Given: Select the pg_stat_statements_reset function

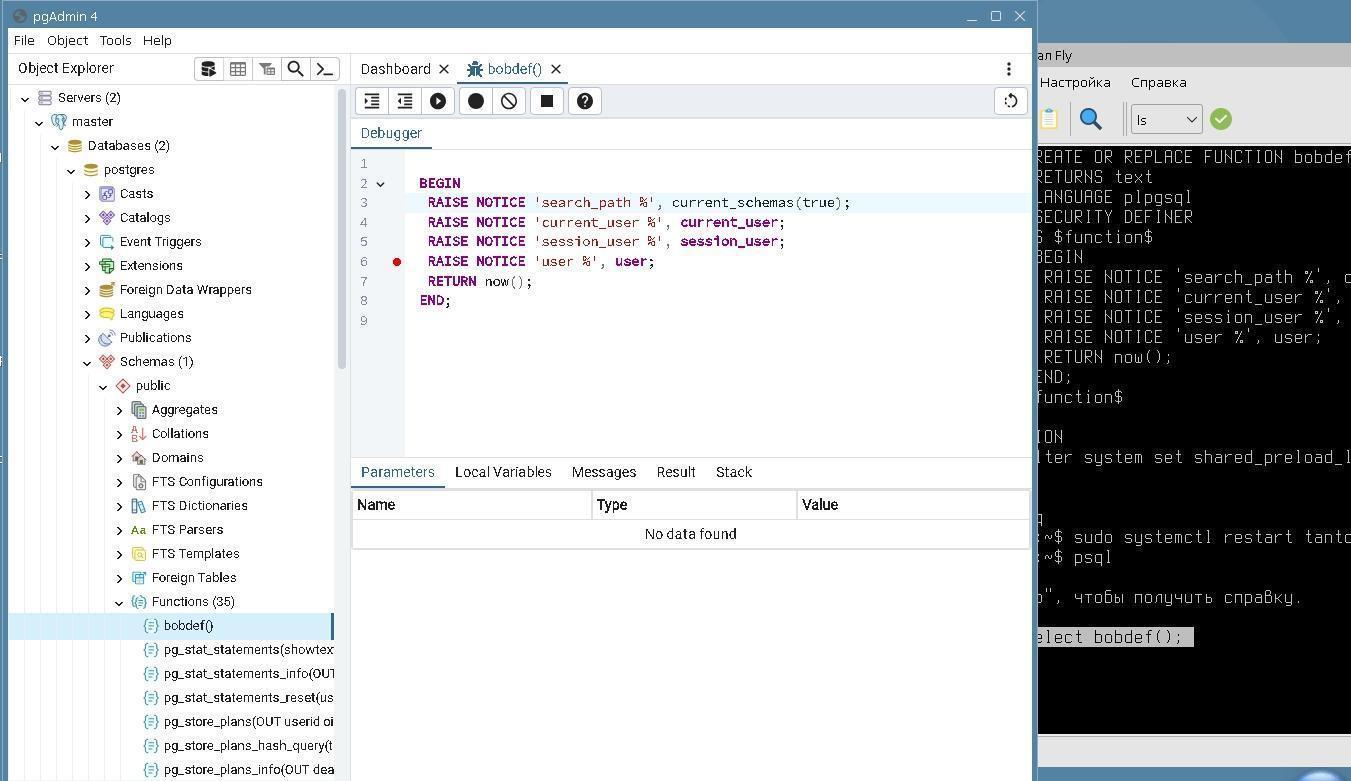Looking at the screenshot, I should [x=248, y=698].
